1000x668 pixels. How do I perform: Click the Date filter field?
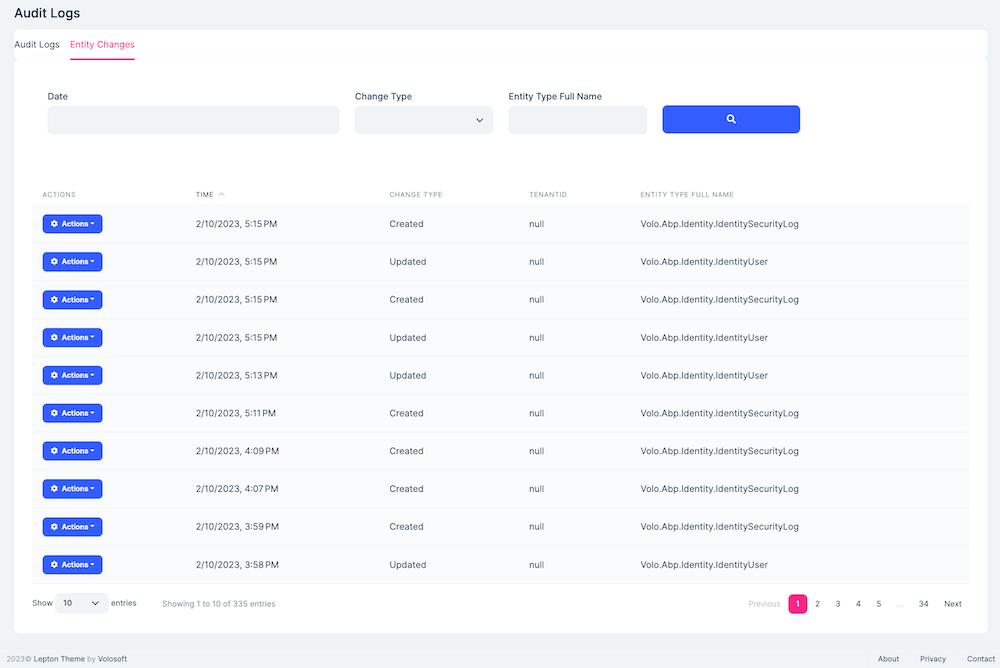tap(193, 119)
